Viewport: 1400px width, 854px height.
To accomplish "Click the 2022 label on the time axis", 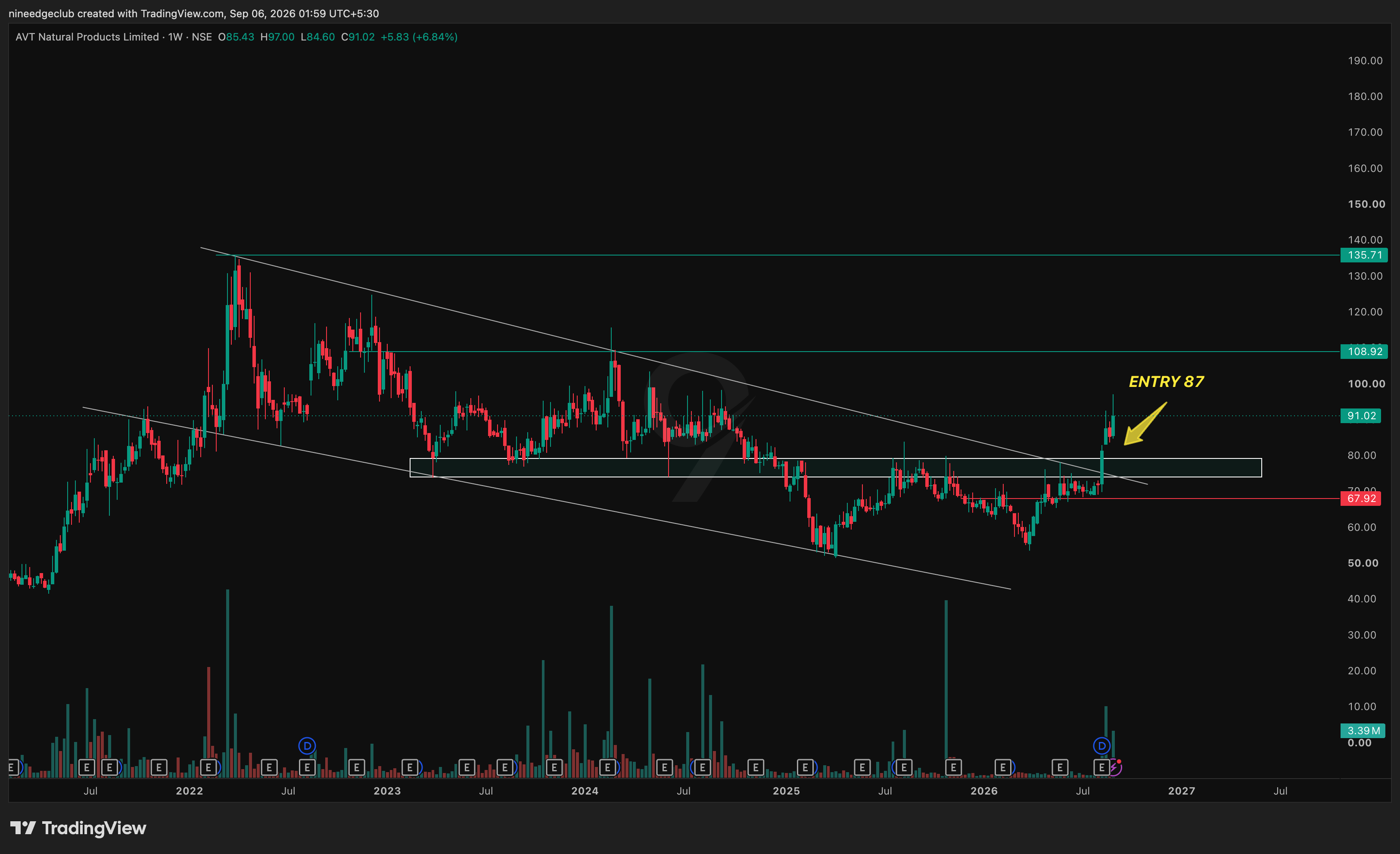I will tap(189, 791).
